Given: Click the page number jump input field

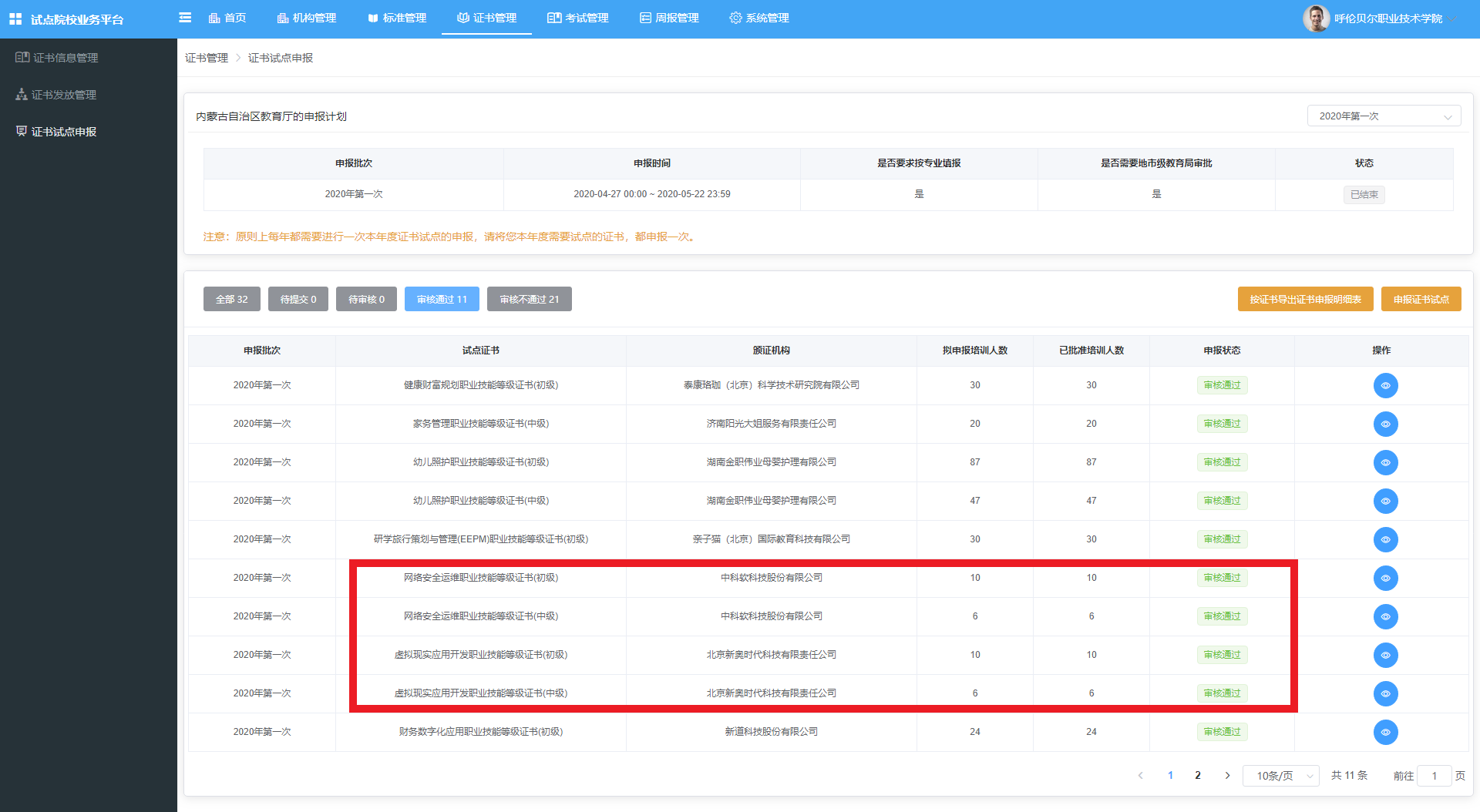Looking at the screenshot, I should [x=1434, y=776].
